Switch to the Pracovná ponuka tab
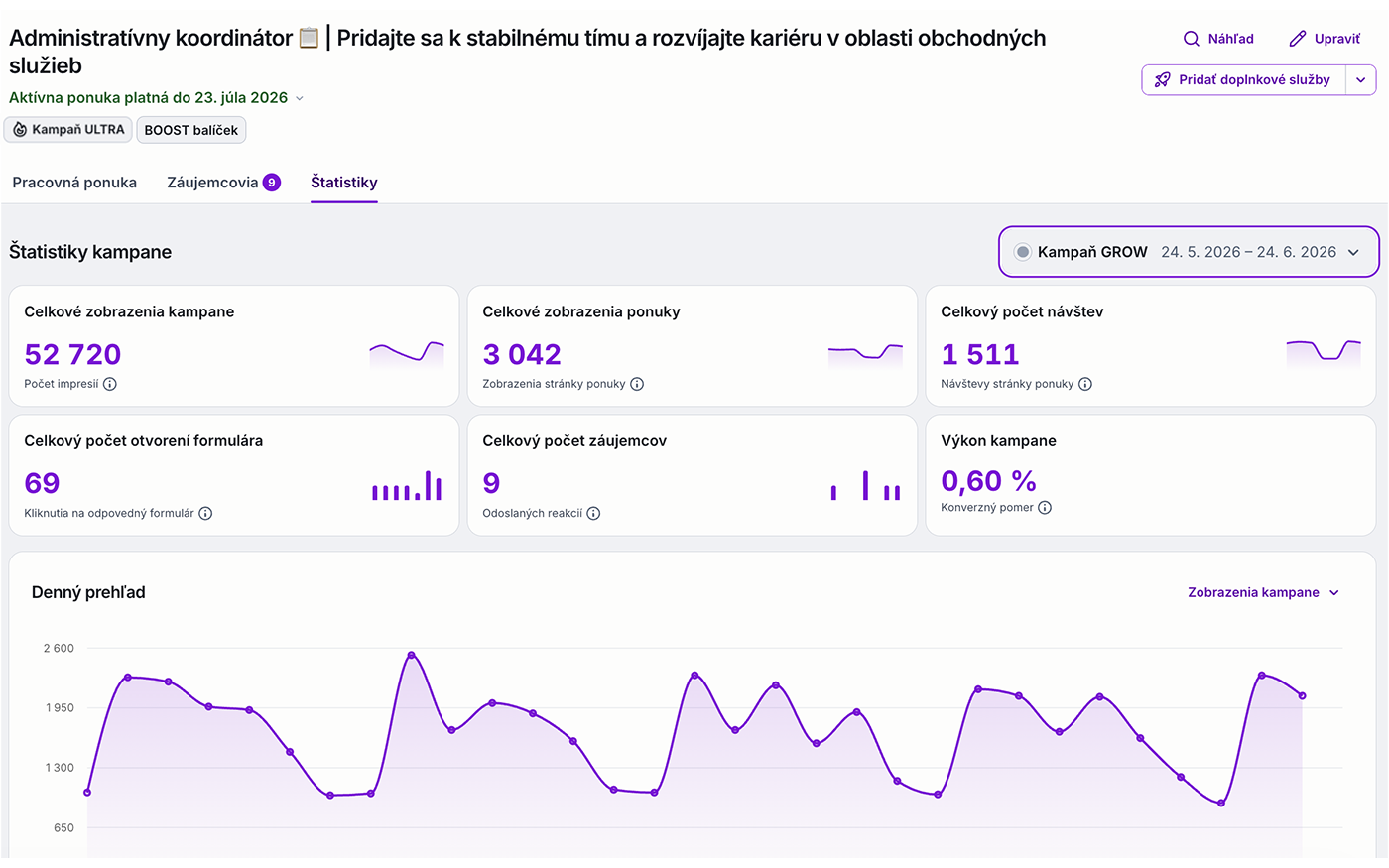Image resolution: width=1389 pixels, height=868 pixels. (74, 183)
